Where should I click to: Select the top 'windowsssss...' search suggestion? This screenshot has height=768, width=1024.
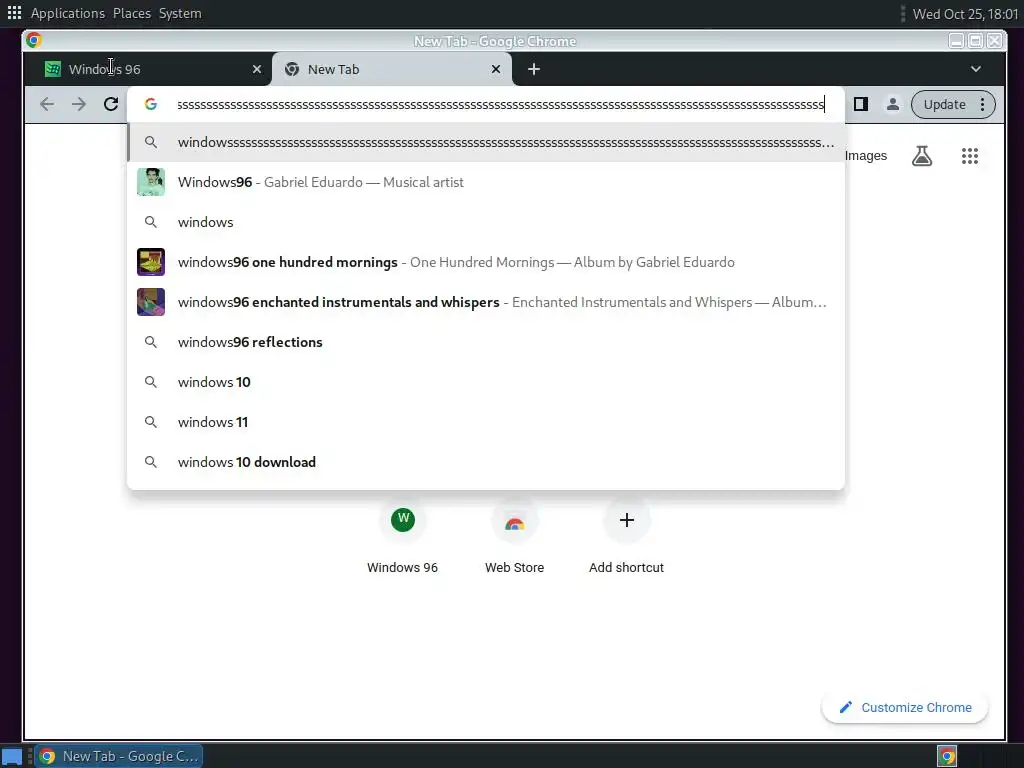[486, 142]
